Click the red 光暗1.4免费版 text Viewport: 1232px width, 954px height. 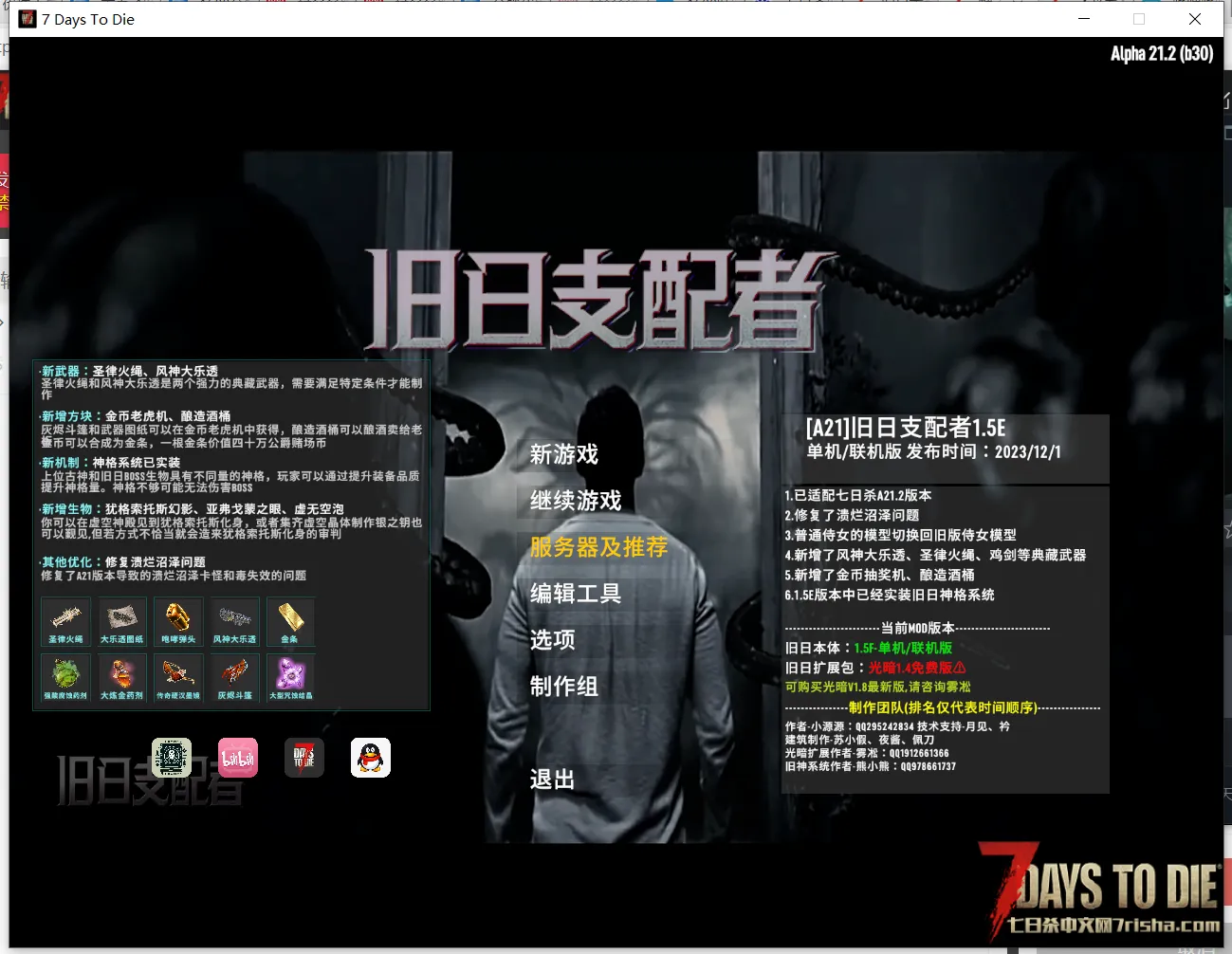pyautogui.click(x=917, y=668)
